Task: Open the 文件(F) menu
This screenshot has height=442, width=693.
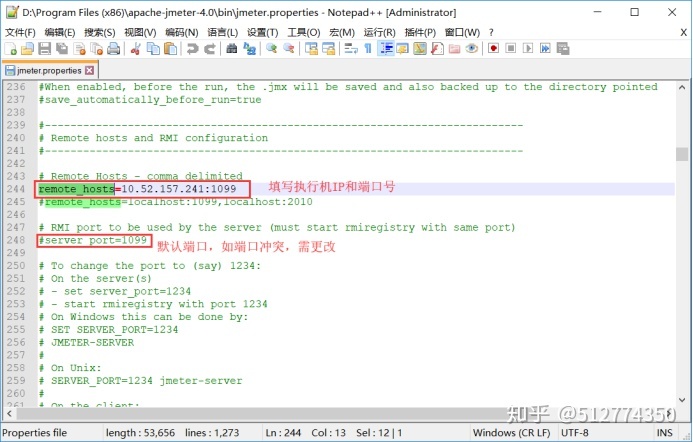Action: point(20,32)
